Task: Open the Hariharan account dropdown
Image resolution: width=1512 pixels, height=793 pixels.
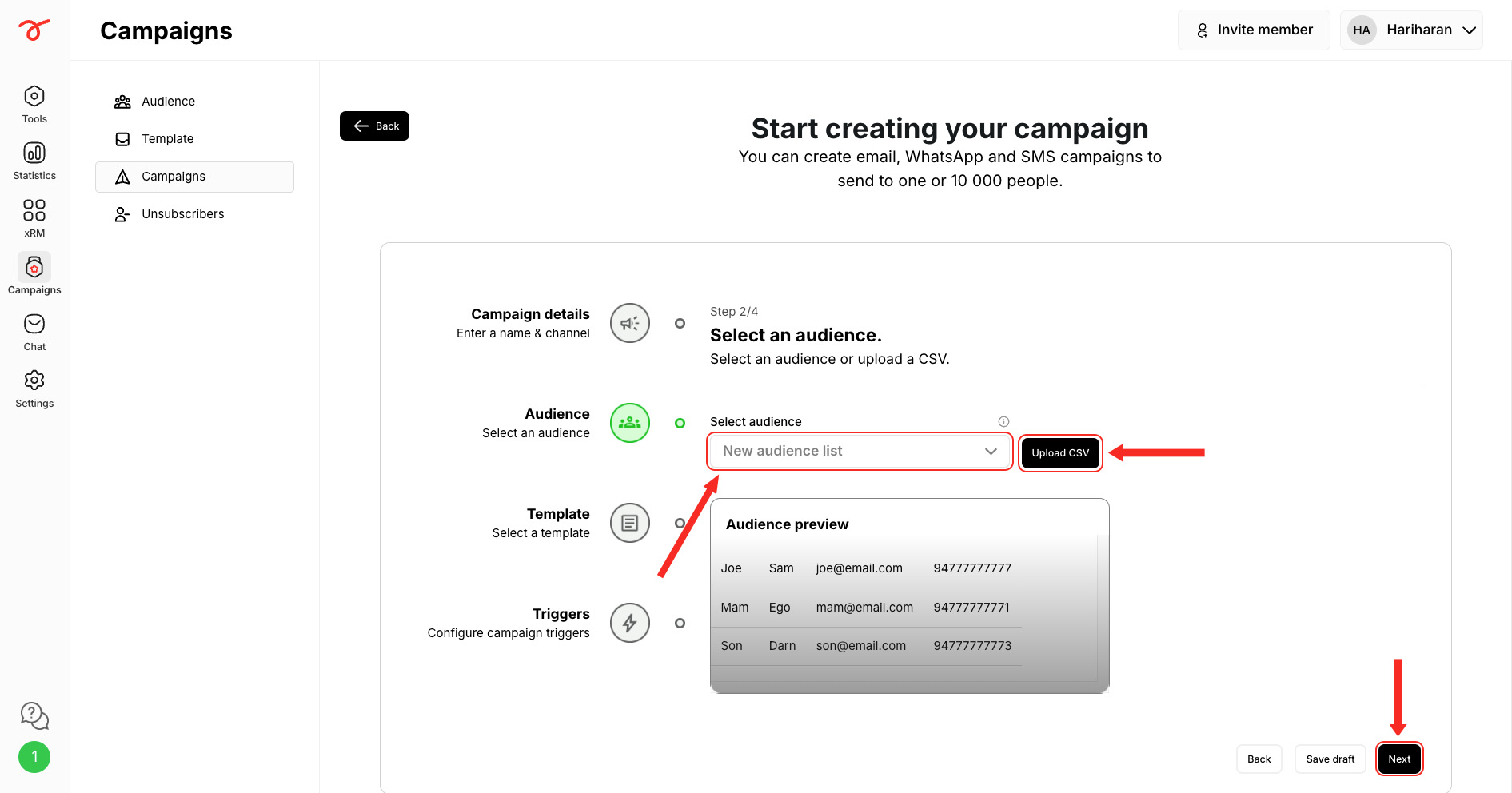Action: [1411, 30]
